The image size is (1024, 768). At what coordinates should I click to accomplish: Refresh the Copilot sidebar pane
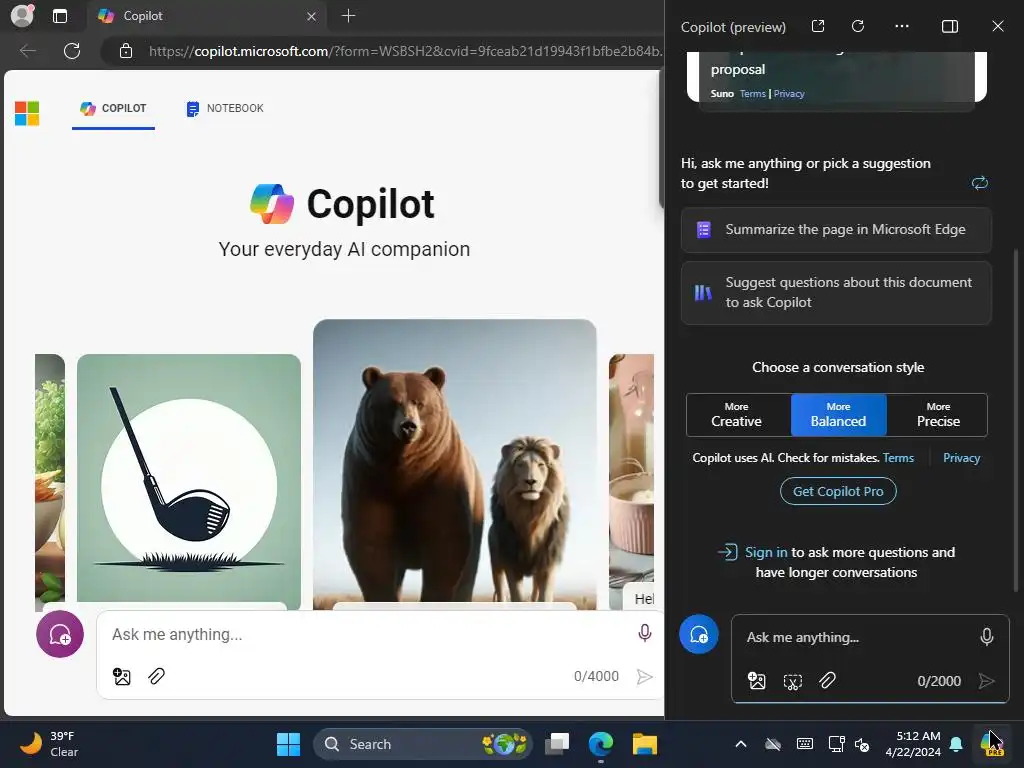point(858,26)
